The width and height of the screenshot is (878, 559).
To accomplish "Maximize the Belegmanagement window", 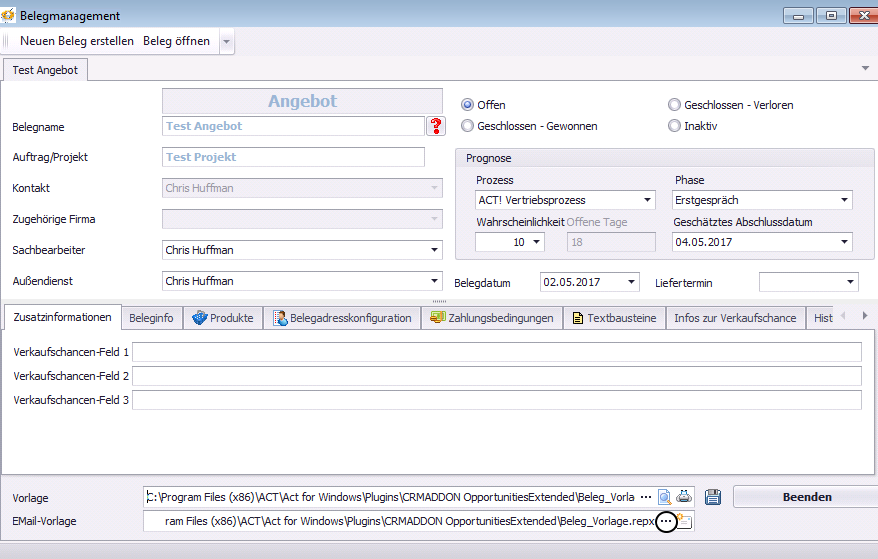I will [x=832, y=16].
